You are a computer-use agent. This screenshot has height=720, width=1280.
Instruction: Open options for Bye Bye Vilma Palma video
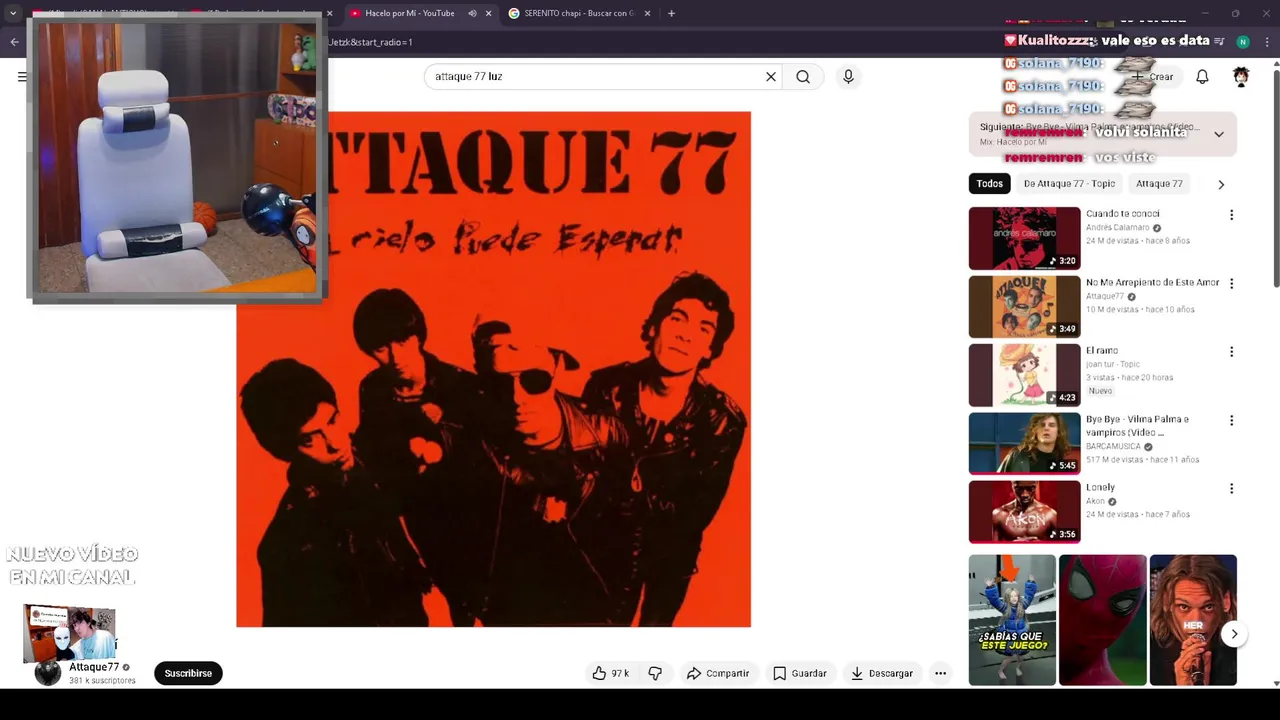1231,421
